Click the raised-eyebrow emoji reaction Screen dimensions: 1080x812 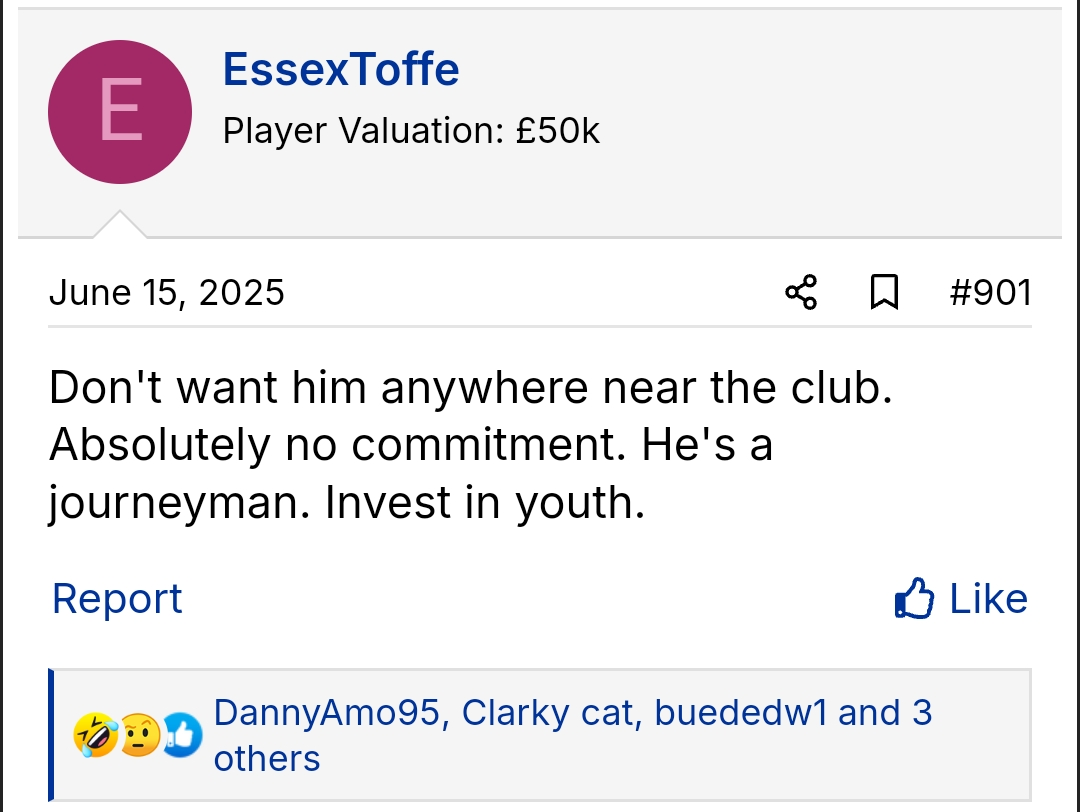point(138,737)
